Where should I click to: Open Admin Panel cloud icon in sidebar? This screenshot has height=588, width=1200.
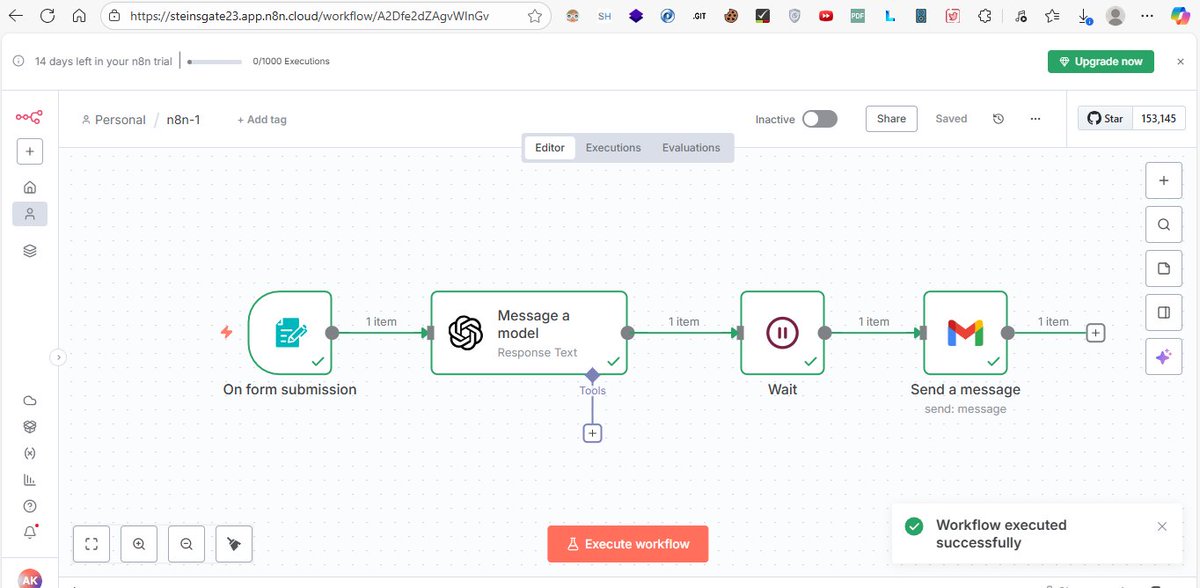click(30, 400)
